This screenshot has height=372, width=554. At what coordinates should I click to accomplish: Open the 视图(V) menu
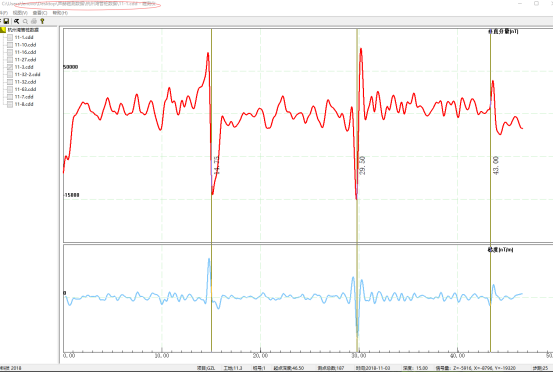click(x=20, y=13)
